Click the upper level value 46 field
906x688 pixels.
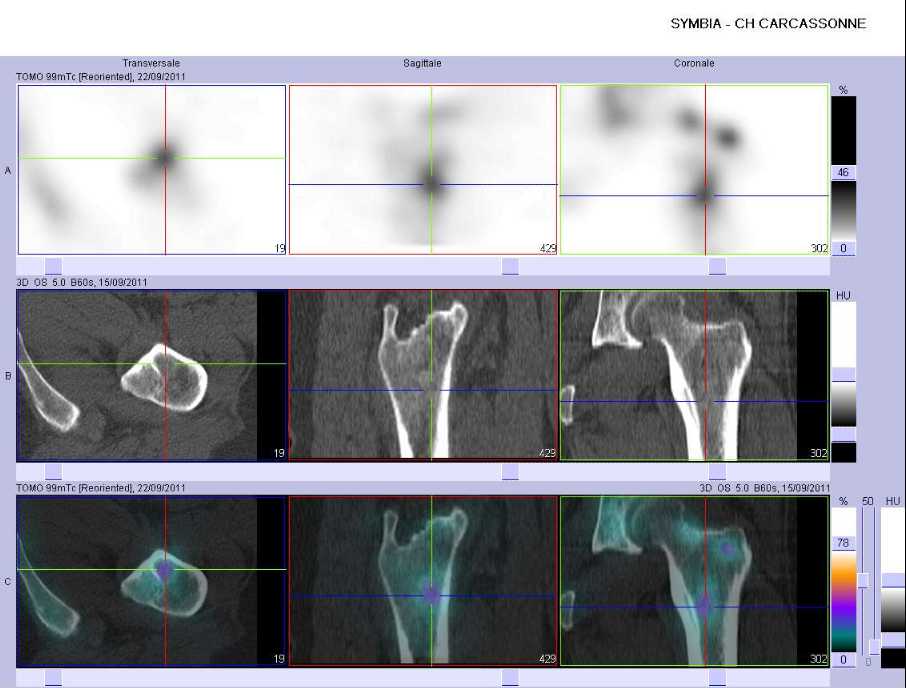point(843,172)
